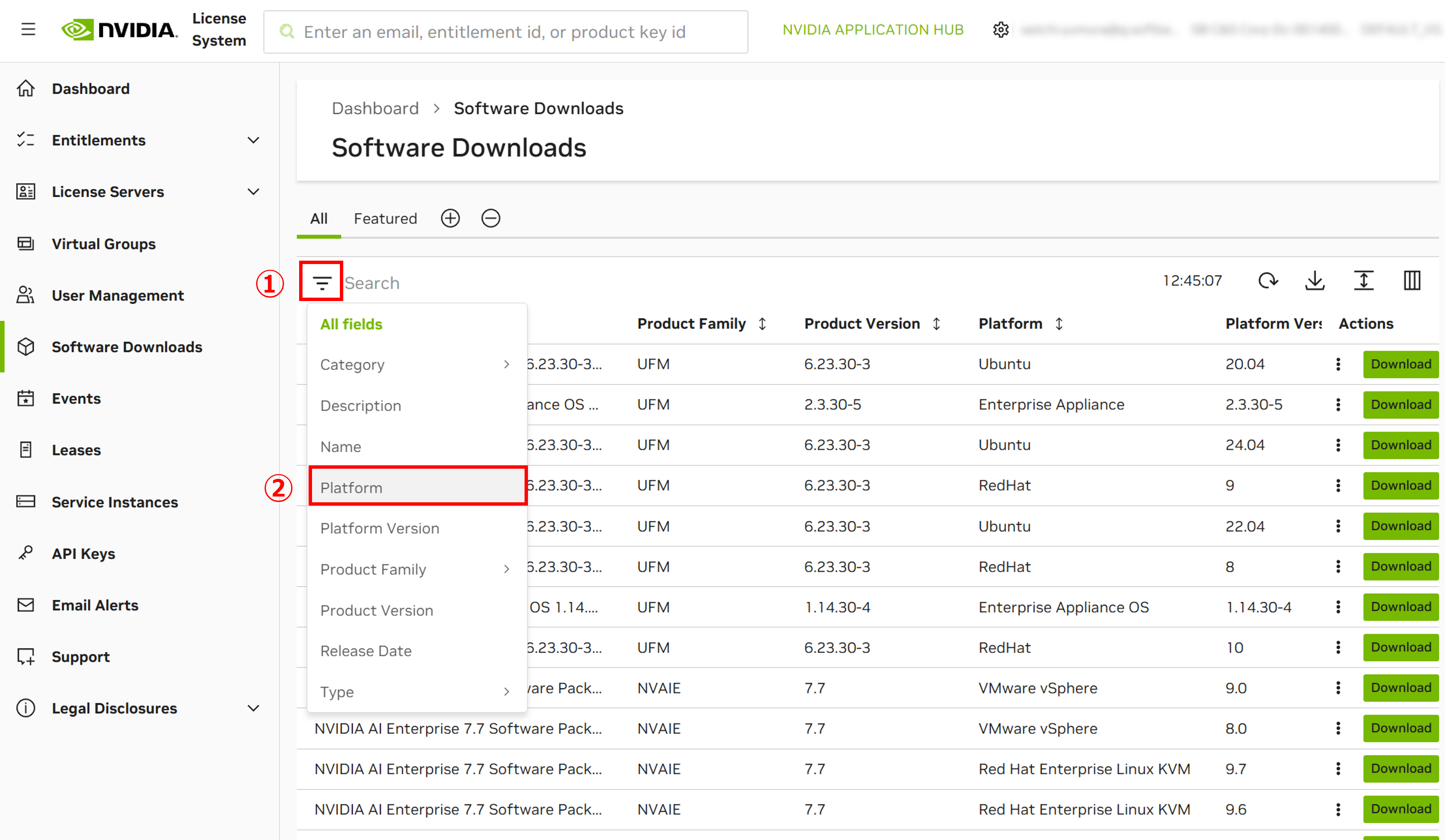Click the Events calendar icon
Image resolution: width=1445 pixels, height=840 pixels.
(x=26, y=398)
